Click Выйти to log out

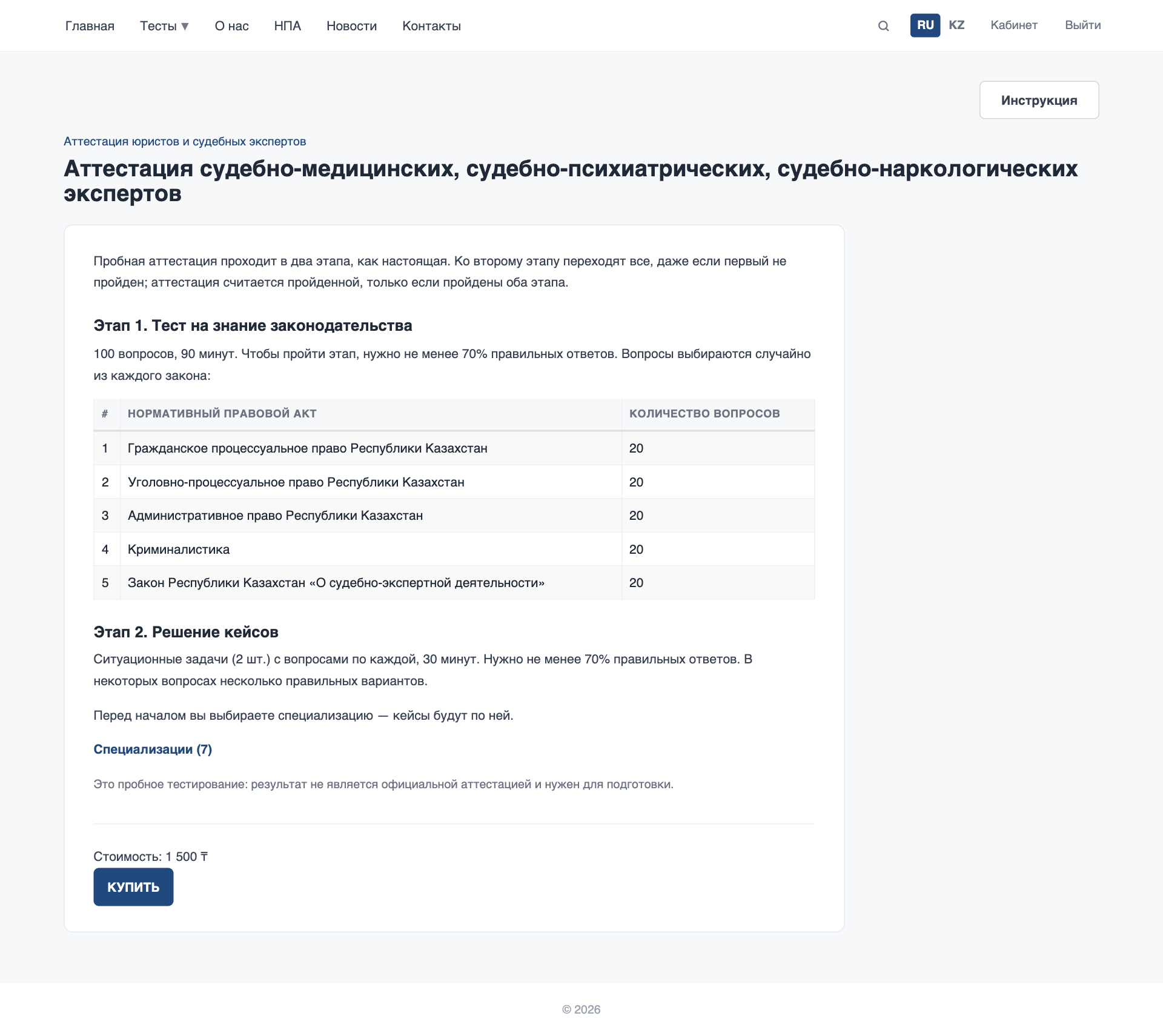pos(1083,25)
